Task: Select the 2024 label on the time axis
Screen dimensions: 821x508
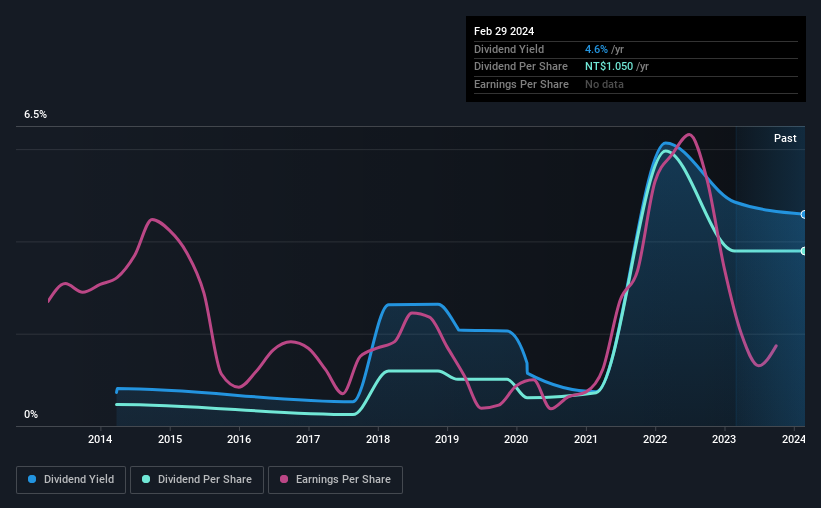Action: [x=794, y=439]
